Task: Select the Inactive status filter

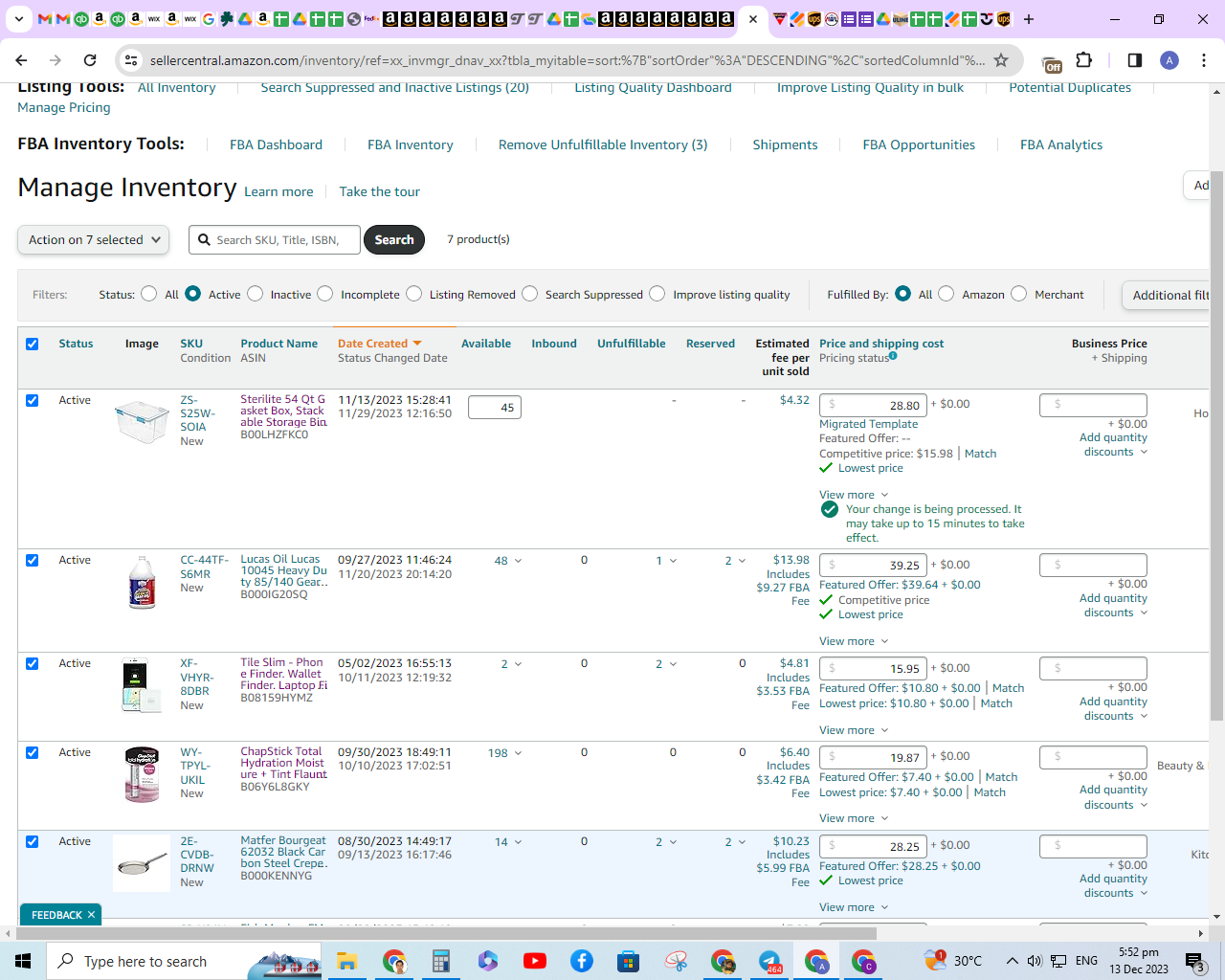Action: click(256, 294)
